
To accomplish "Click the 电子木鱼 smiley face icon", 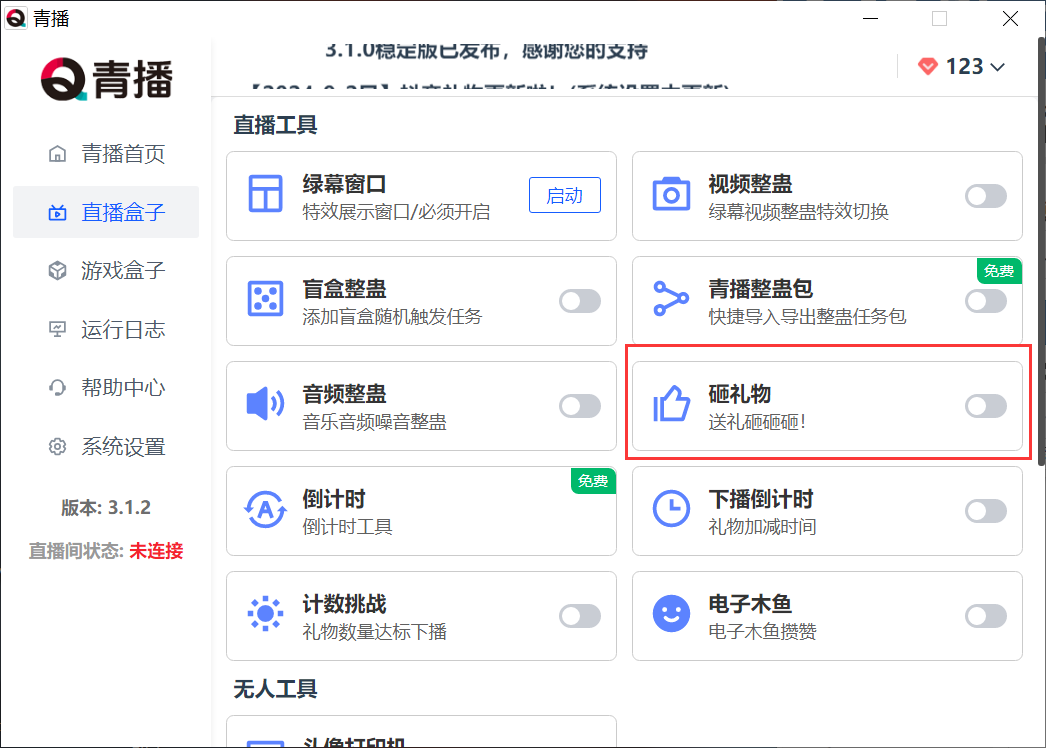I will pyautogui.click(x=671, y=614).
